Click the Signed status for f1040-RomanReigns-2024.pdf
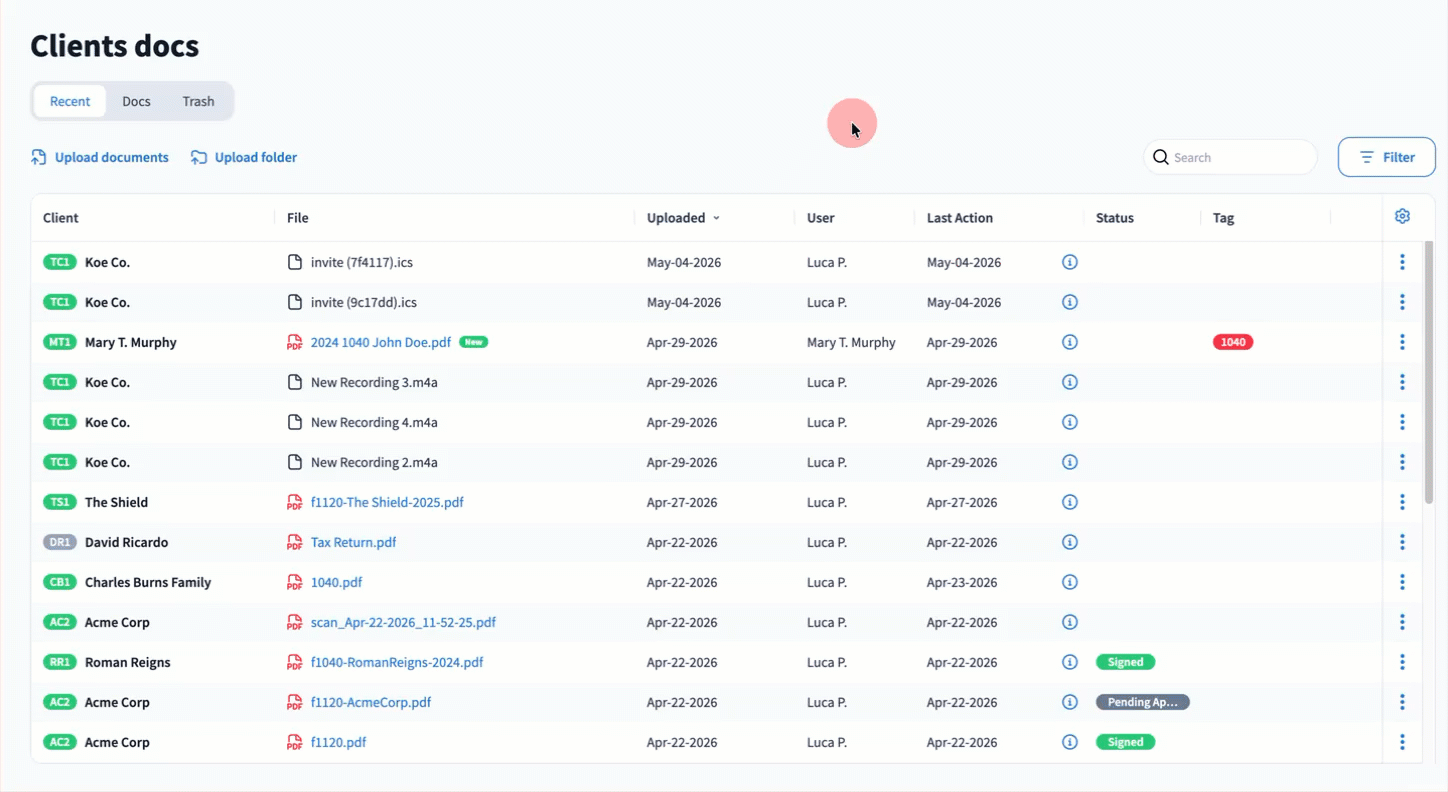 click(1126, 662)
